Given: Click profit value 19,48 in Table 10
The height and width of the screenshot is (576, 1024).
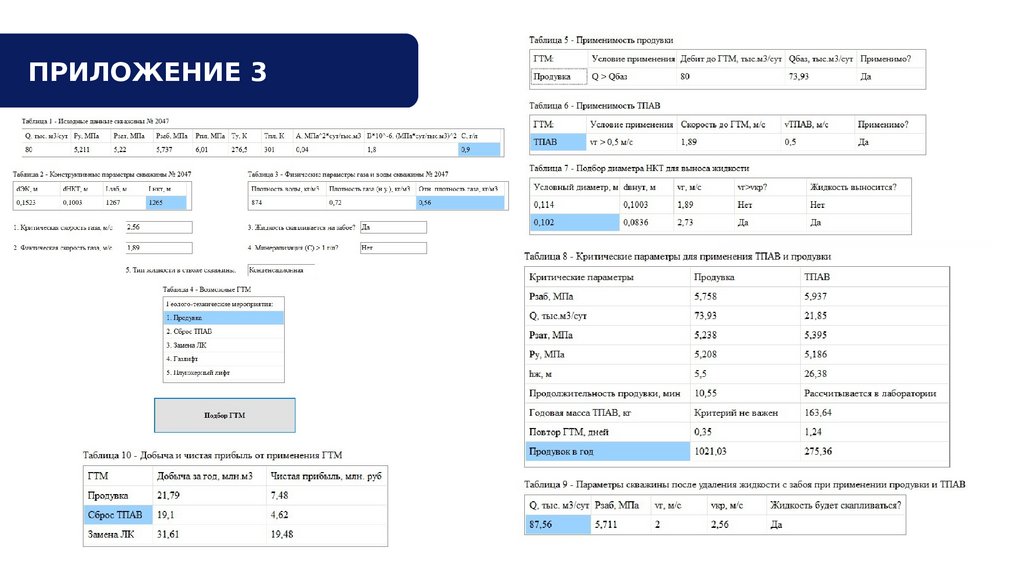Looking at the screenshot, I should click(x=281, y=534).
